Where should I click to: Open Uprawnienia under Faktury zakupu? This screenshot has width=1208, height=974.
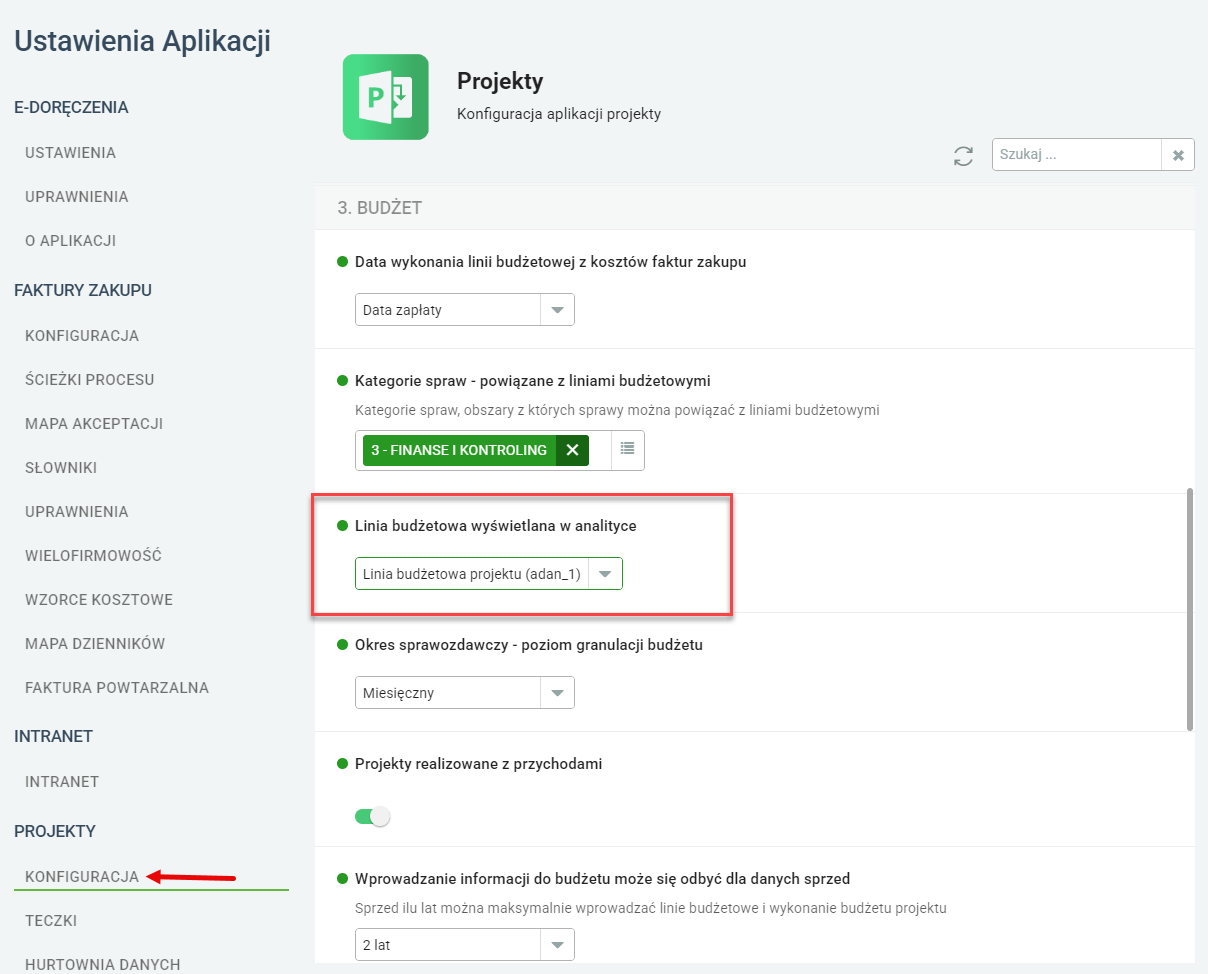(77, 512)
